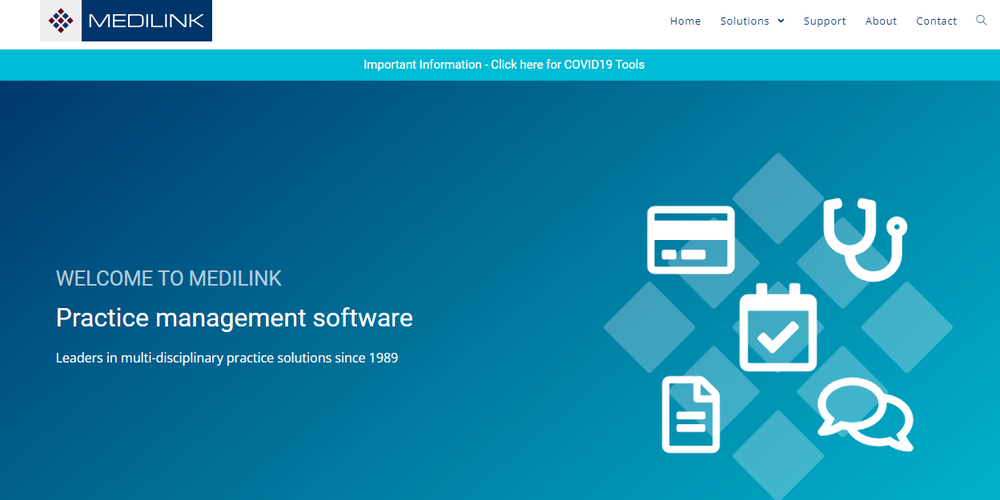Screen dimensions: 1000x500
Task: Open the search magnifier icon
Action: click(x=982, y=20)
